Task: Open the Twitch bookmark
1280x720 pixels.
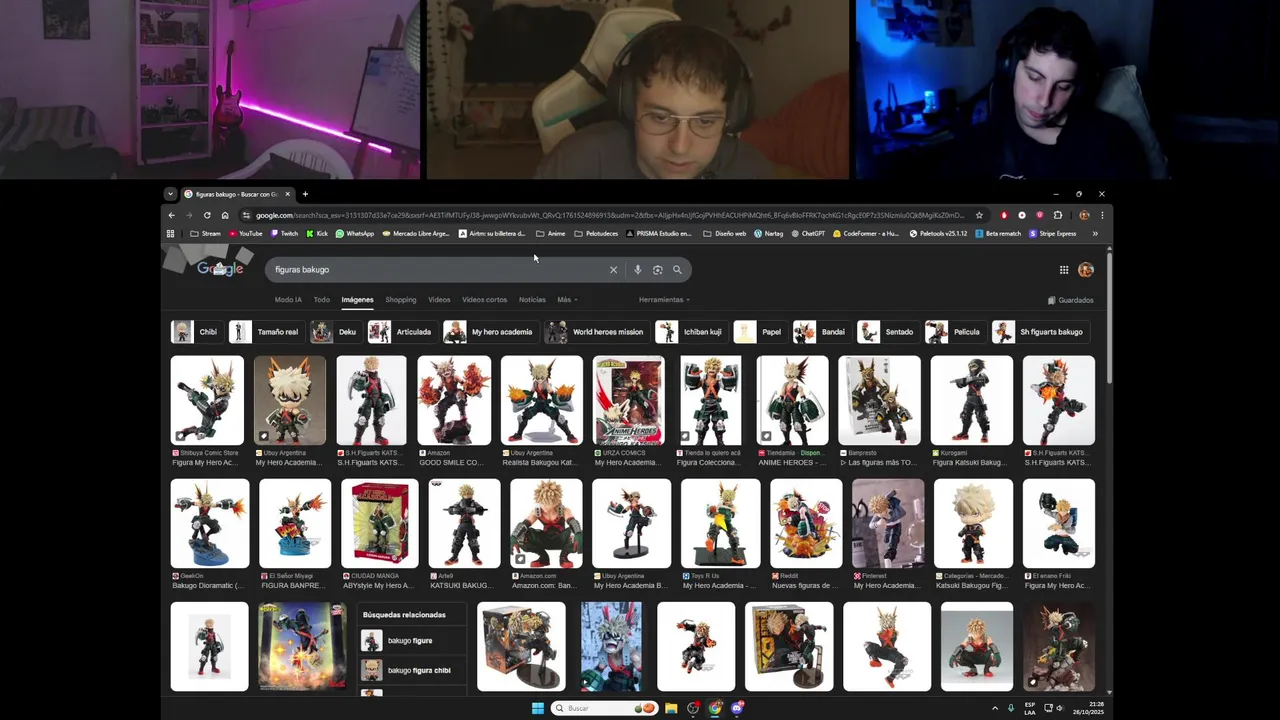Action: [x=284, y=234]
